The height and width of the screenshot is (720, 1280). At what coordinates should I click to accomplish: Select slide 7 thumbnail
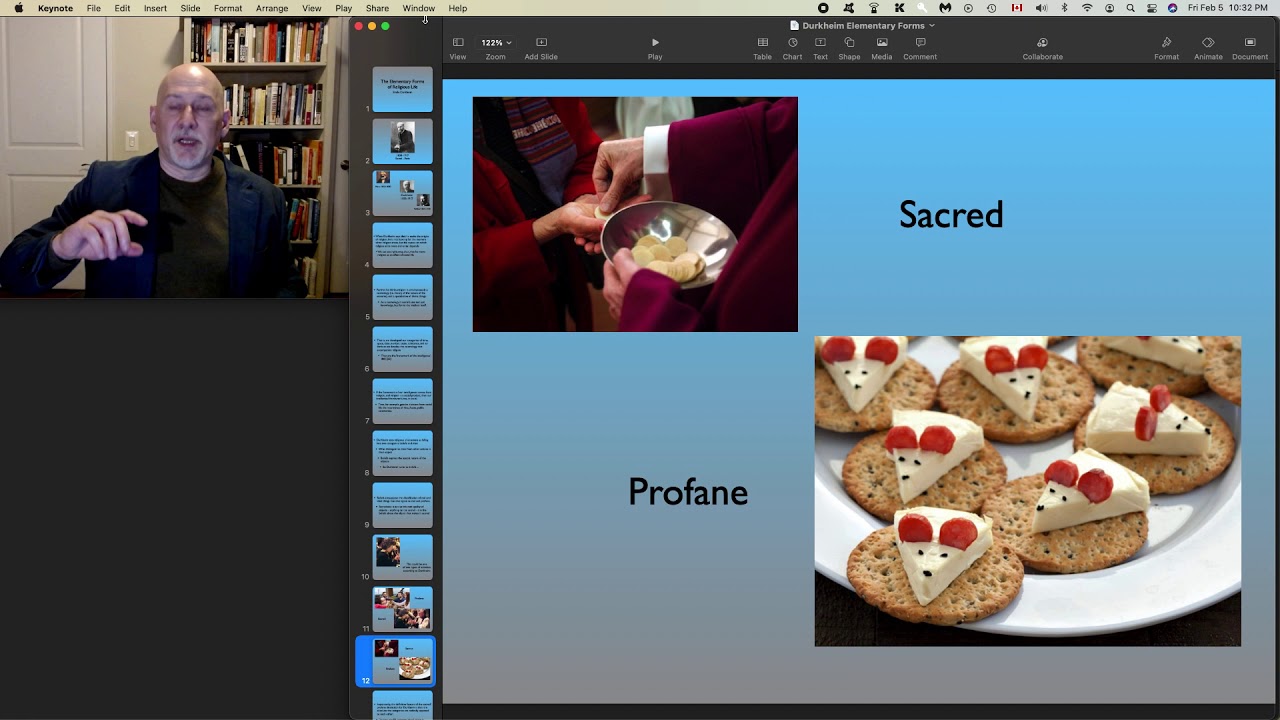tap(403, 402)
